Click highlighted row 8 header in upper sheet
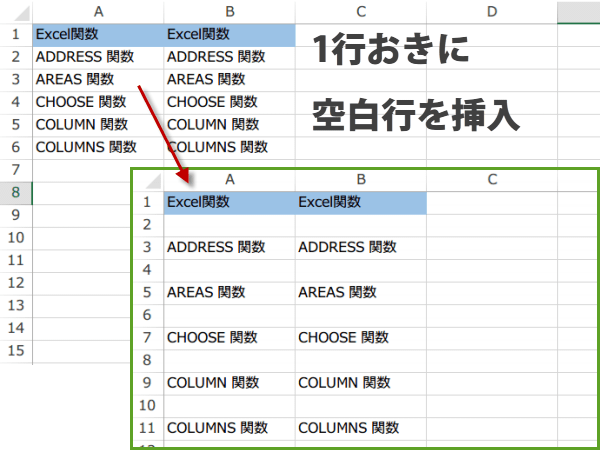This screenshot has width=600, height=450. 16,193
